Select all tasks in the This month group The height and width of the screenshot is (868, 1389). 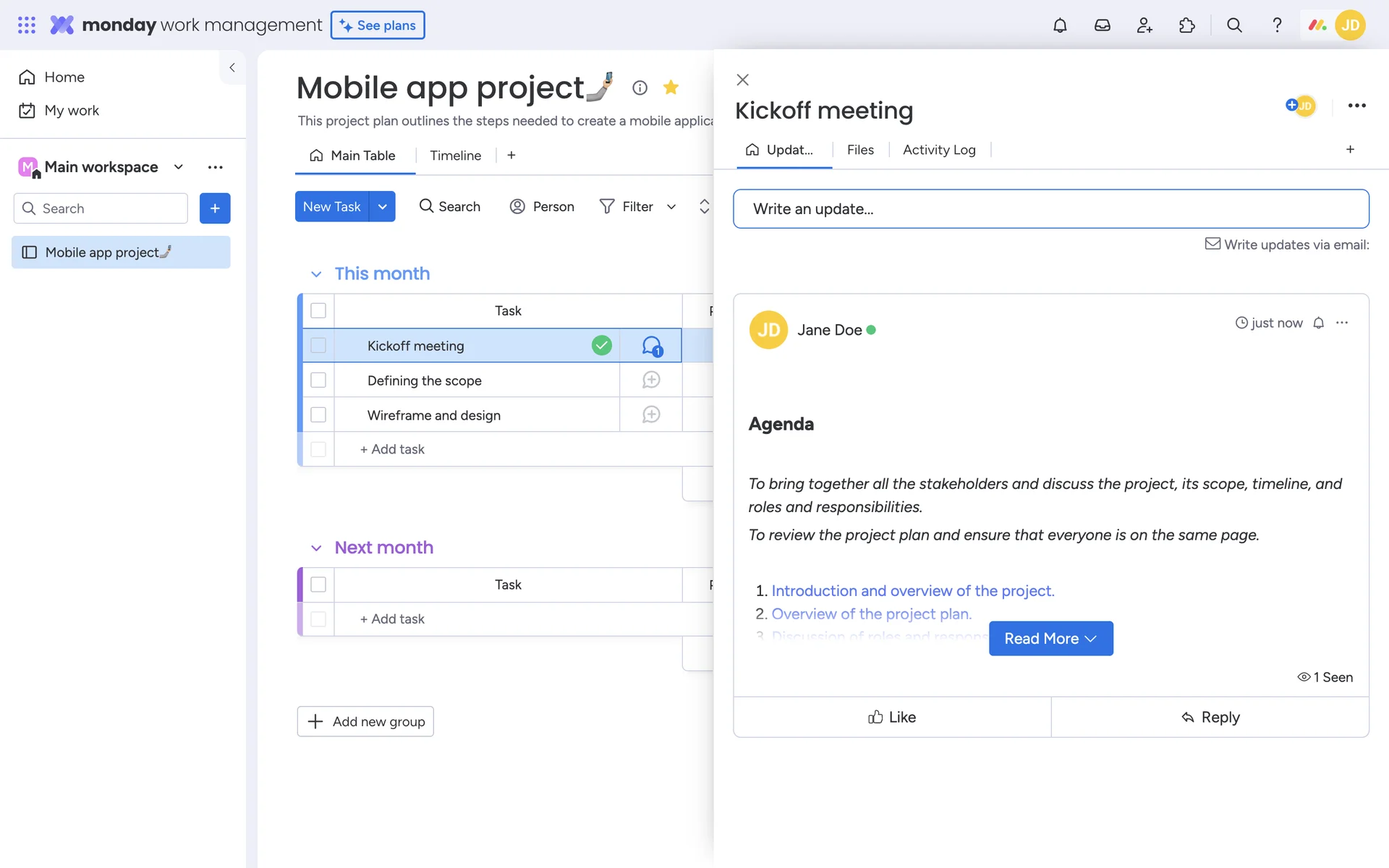pyautogui.click(x=318, y=310)
